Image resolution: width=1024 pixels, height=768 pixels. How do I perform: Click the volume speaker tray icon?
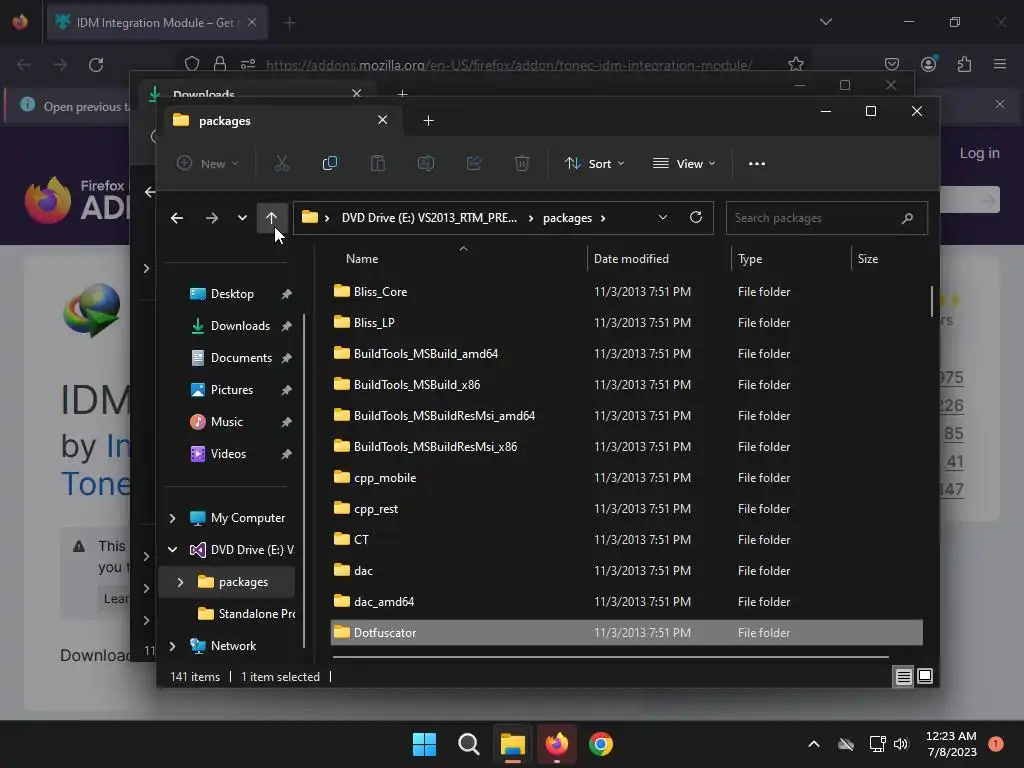(901, 744)
